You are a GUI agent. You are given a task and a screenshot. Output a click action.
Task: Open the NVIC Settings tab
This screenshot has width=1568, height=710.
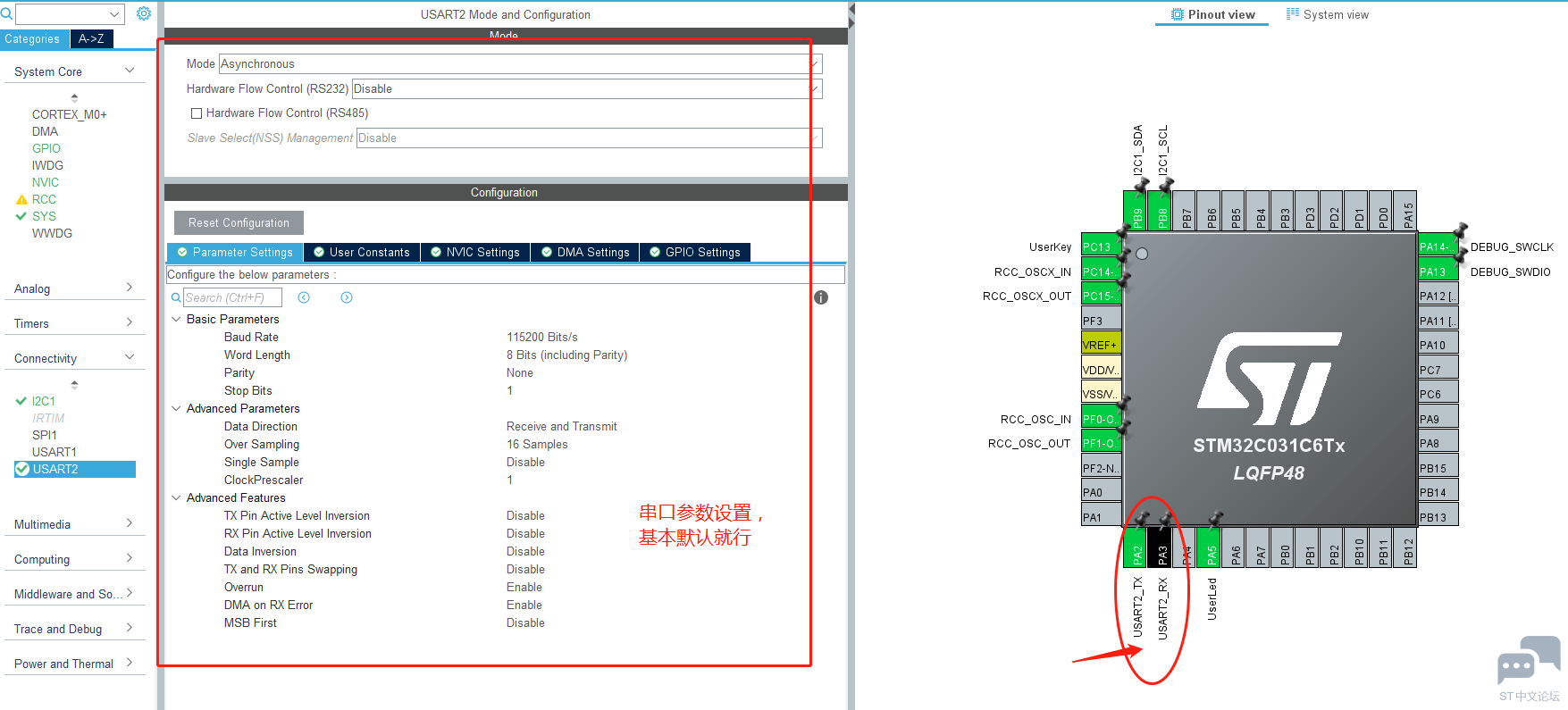pos(475,252)
